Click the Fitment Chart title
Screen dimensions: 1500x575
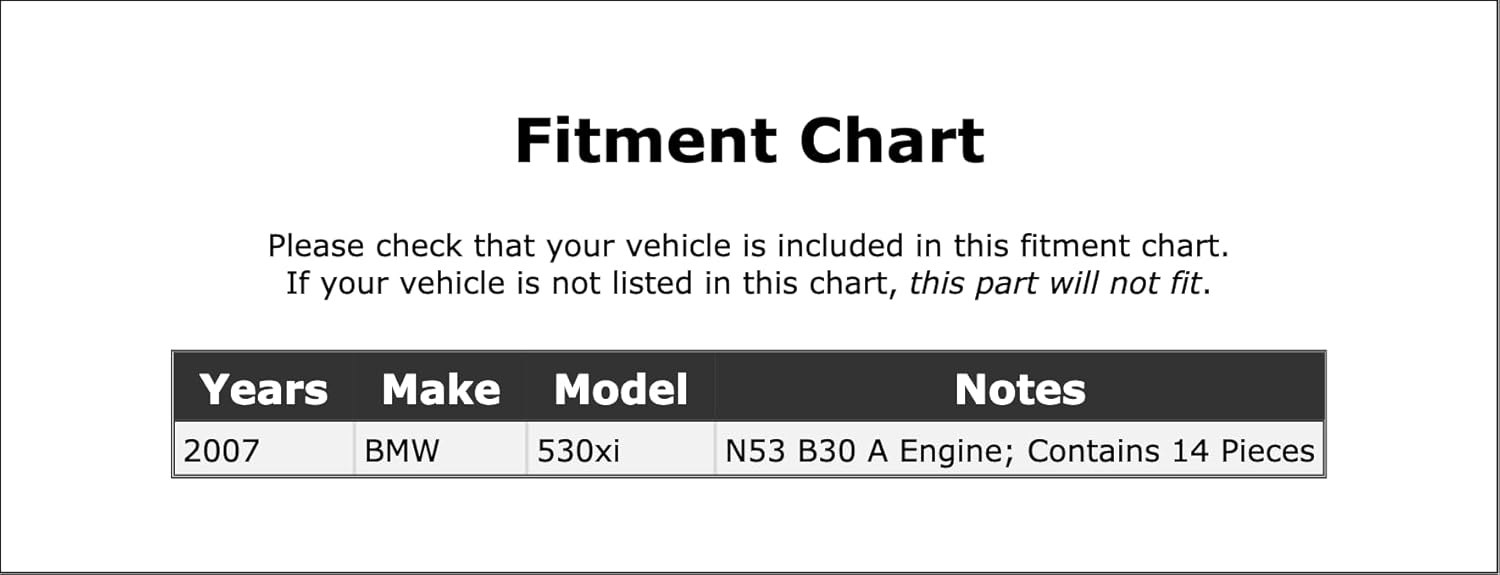coord(749,140)
